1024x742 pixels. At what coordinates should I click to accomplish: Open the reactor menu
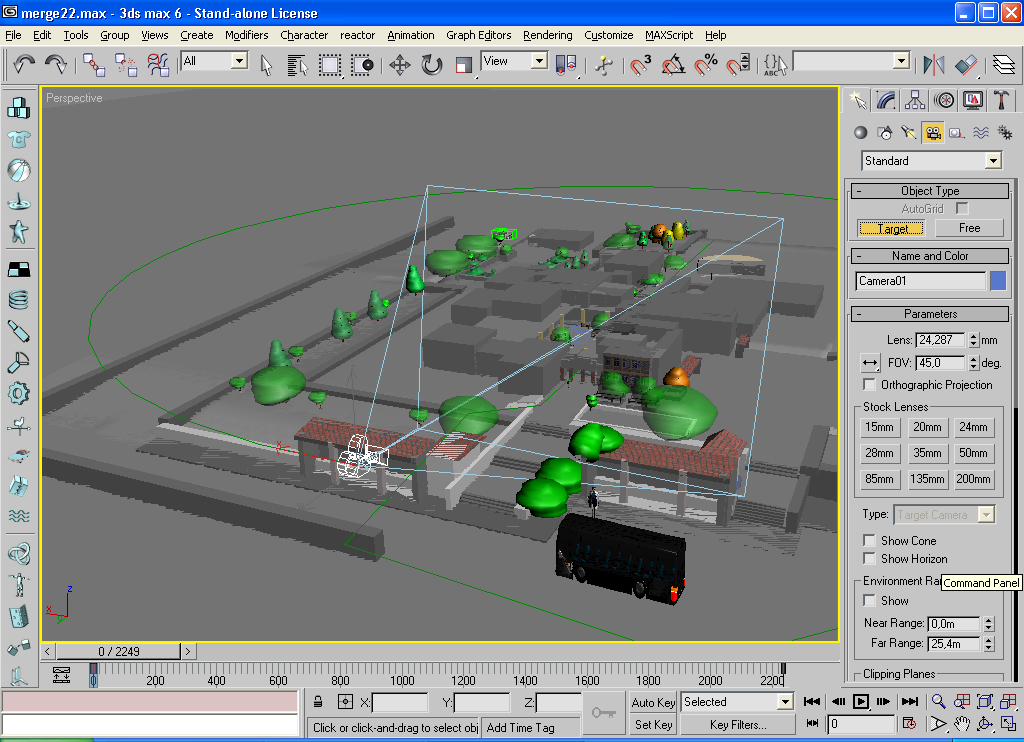pos(357,35)
